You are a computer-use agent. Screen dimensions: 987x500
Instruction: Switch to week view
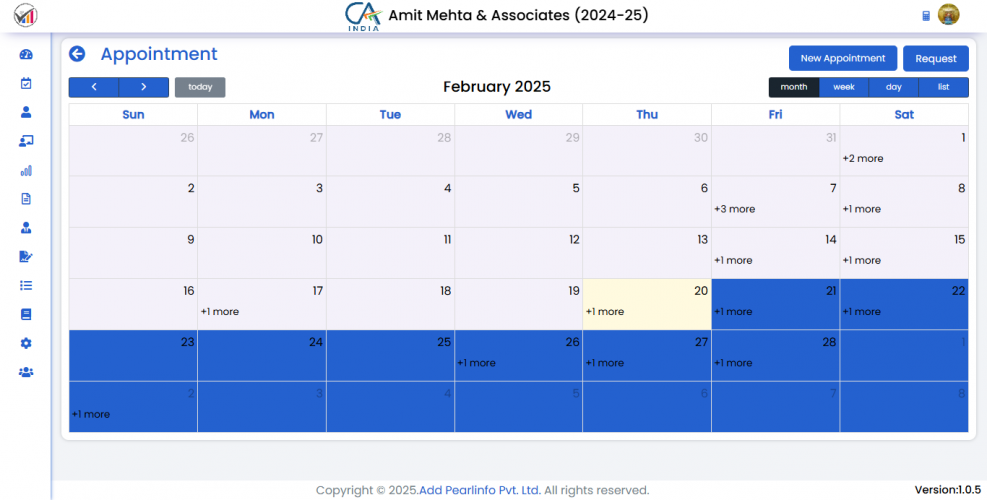tap(843, 87)
